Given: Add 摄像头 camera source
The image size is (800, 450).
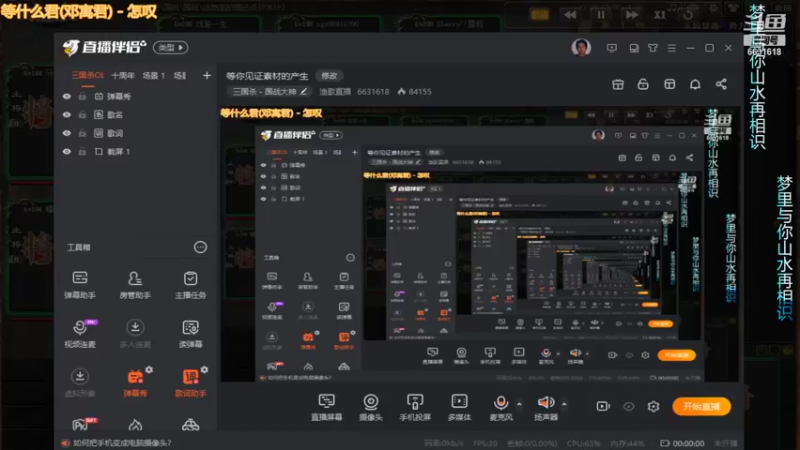Looking at the screenshot, I should (370, 407).
